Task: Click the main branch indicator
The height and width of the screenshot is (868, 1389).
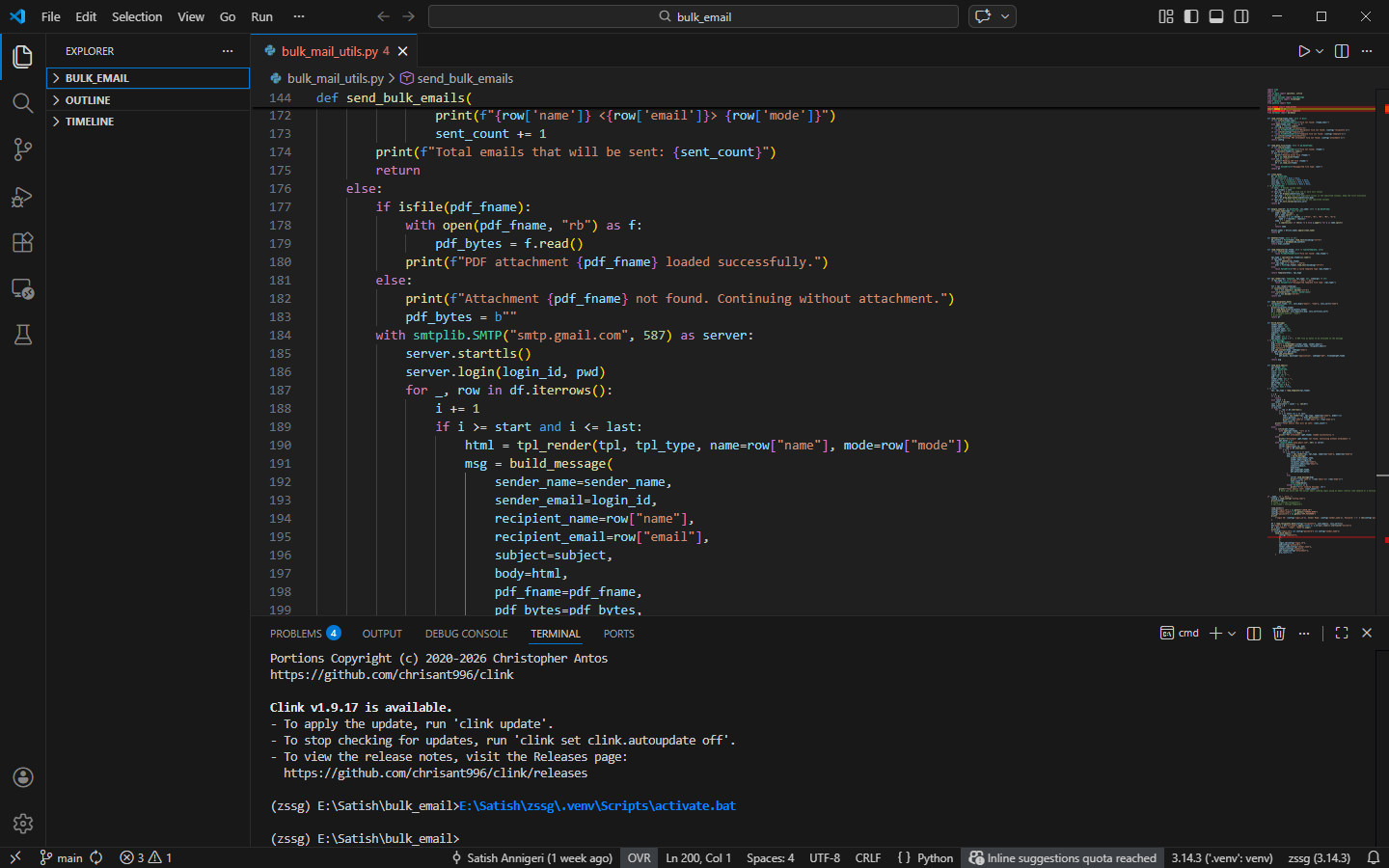Action: tap(62, 857)
